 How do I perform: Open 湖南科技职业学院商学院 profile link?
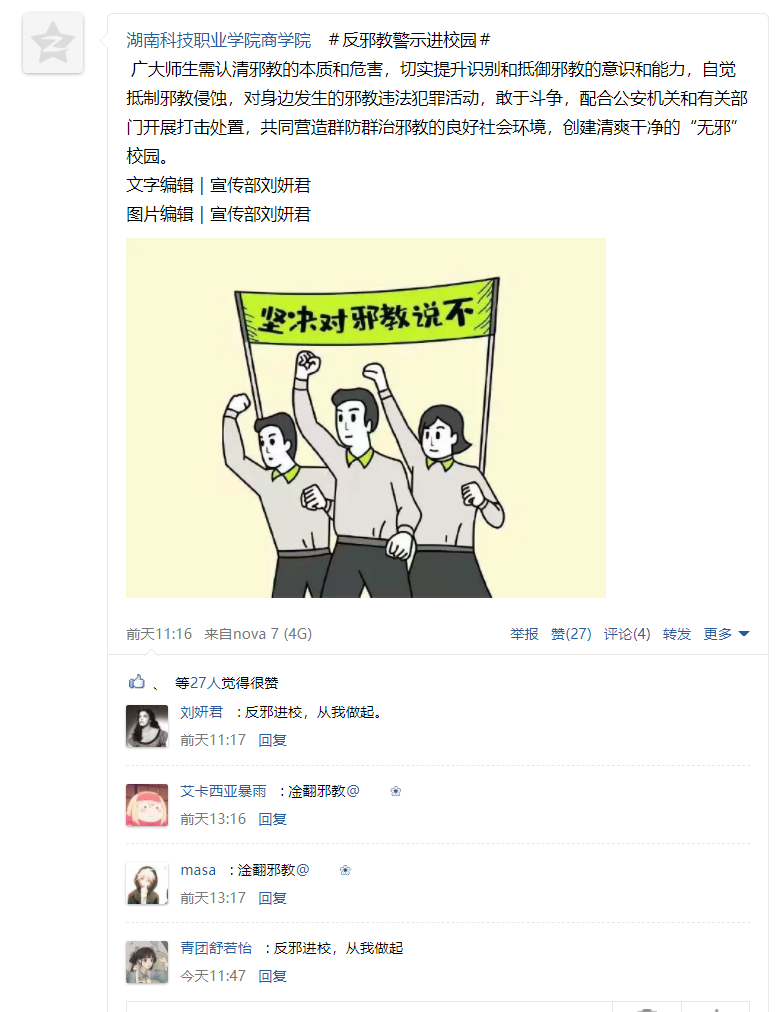click(218, 41)
